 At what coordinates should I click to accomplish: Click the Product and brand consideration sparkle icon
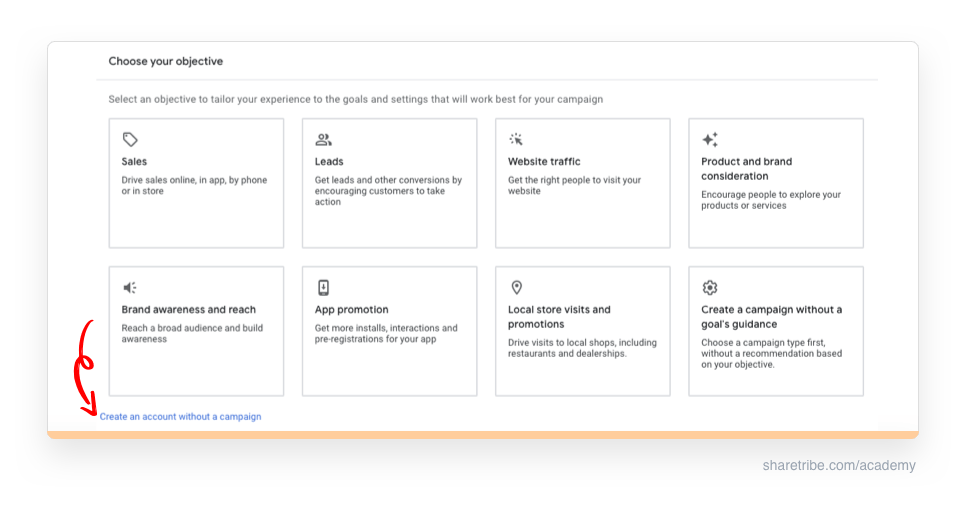[x=710, y=140]
